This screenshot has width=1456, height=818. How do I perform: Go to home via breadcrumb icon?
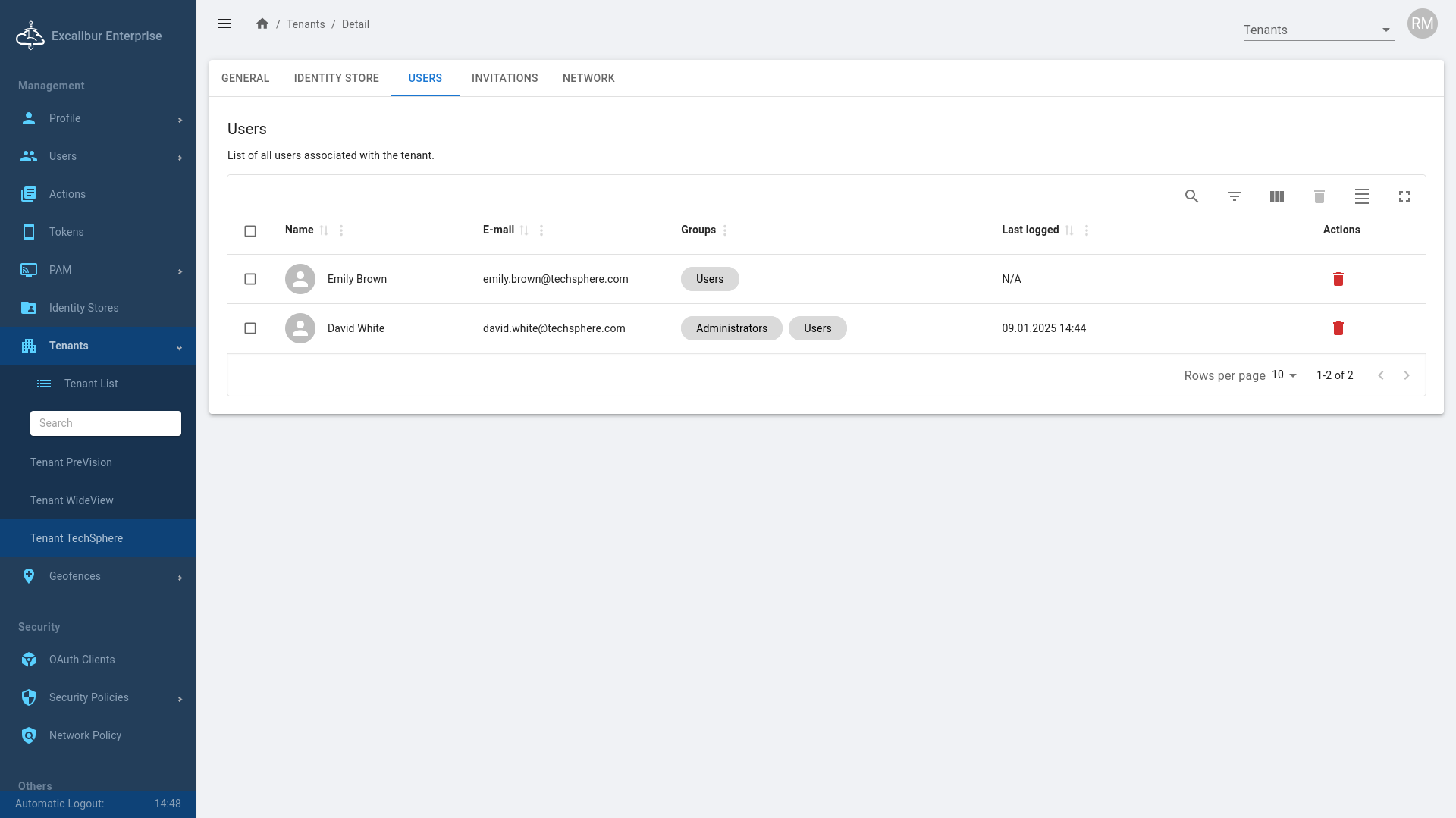[x=262, y=24]
